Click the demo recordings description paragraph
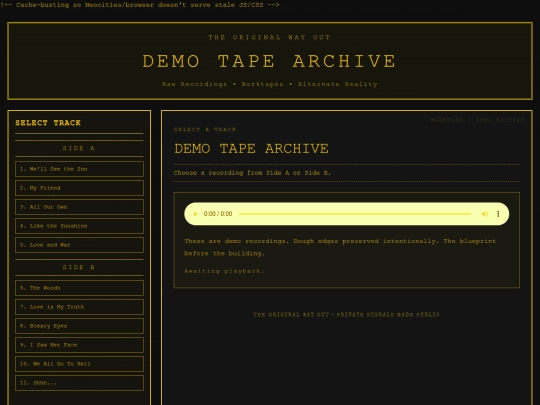540x405 pixels. [x=340, y=247]
